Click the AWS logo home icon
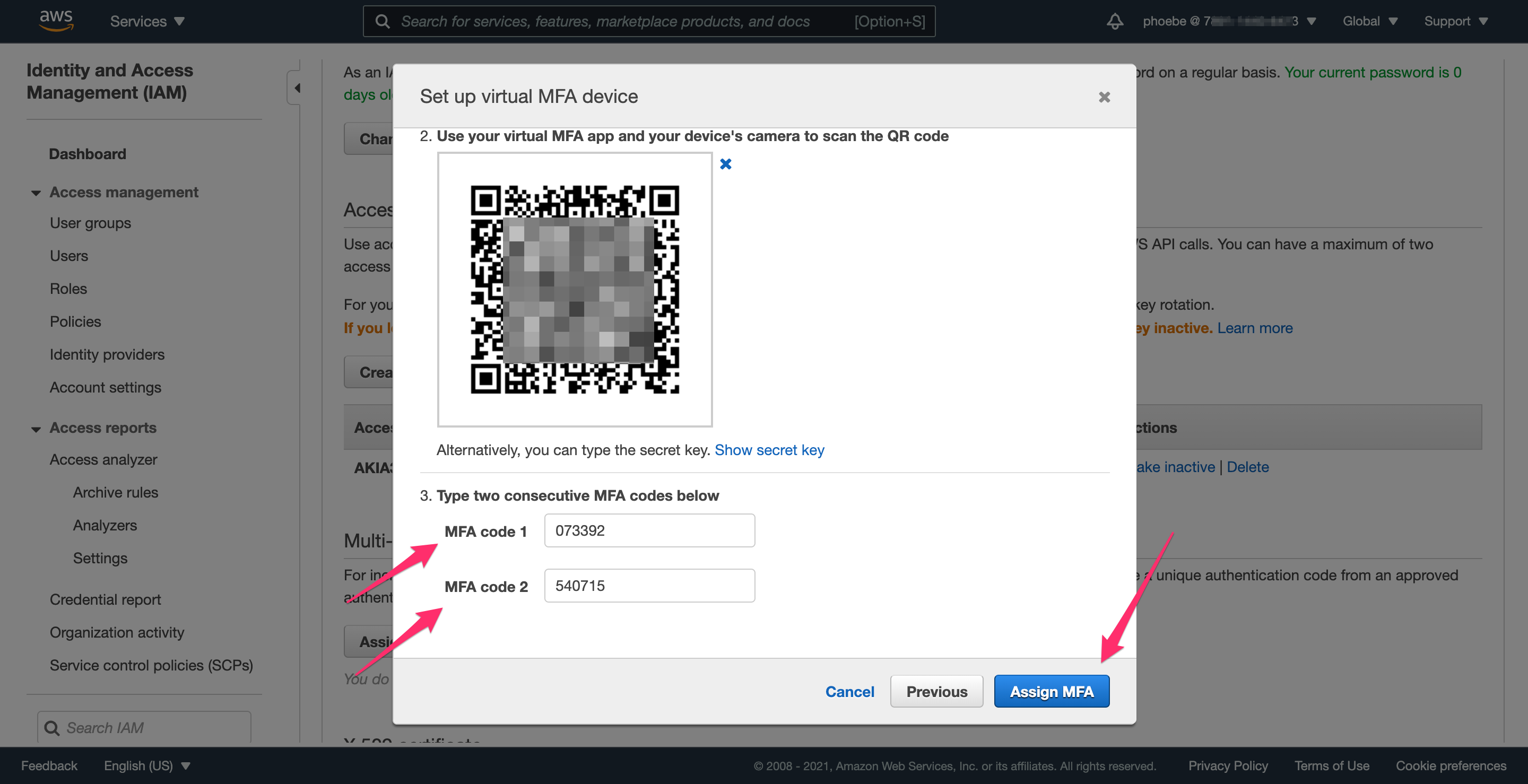1528x784 pixels. point(56,21)
